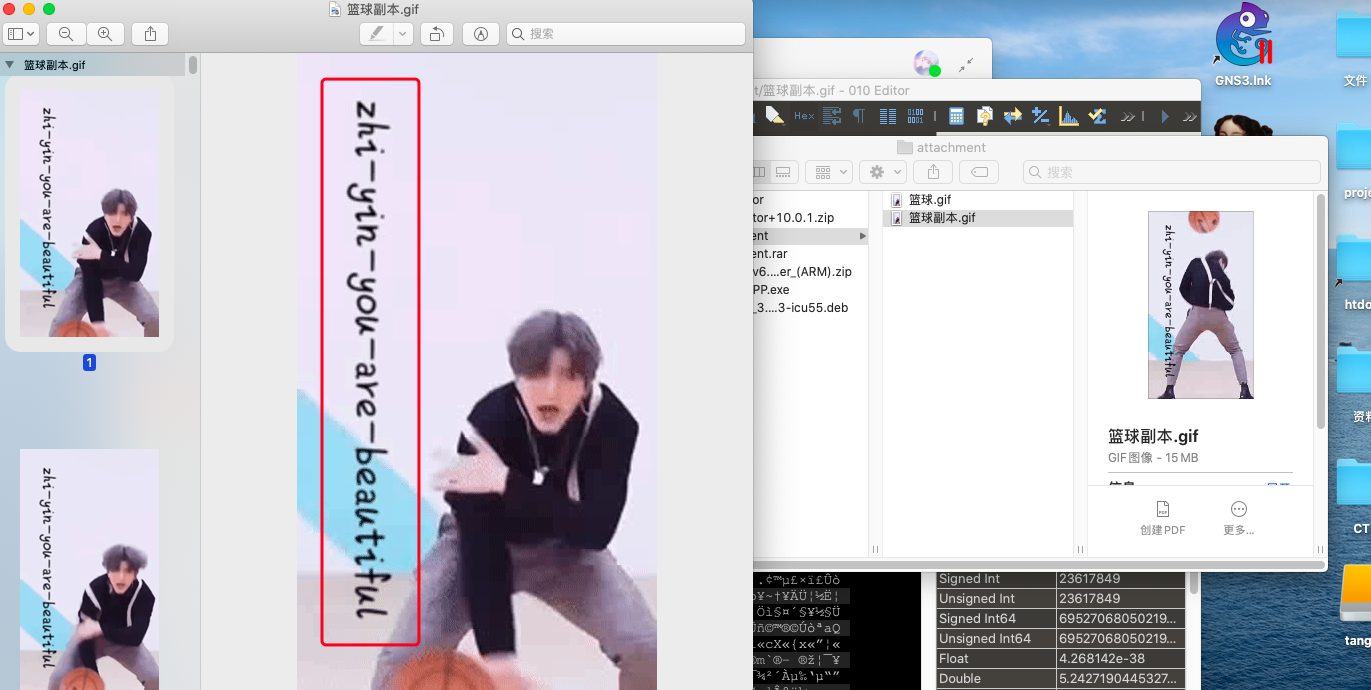Click the Finder preview pane scrollbar

(1321, 310)
